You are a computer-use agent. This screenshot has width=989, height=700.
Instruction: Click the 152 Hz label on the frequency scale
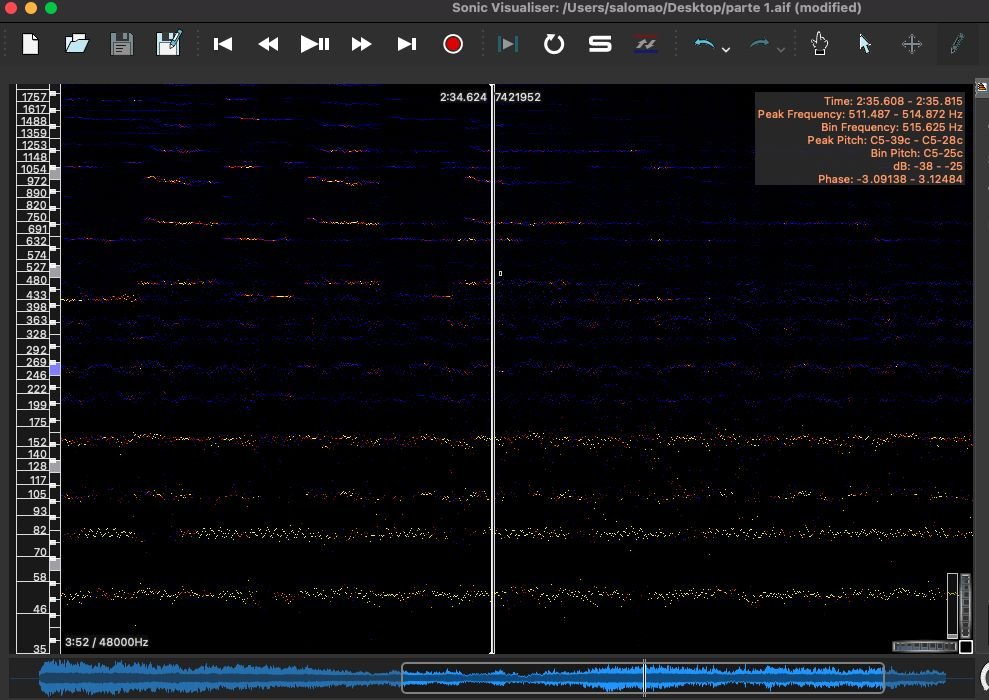(x=37, y=442)
